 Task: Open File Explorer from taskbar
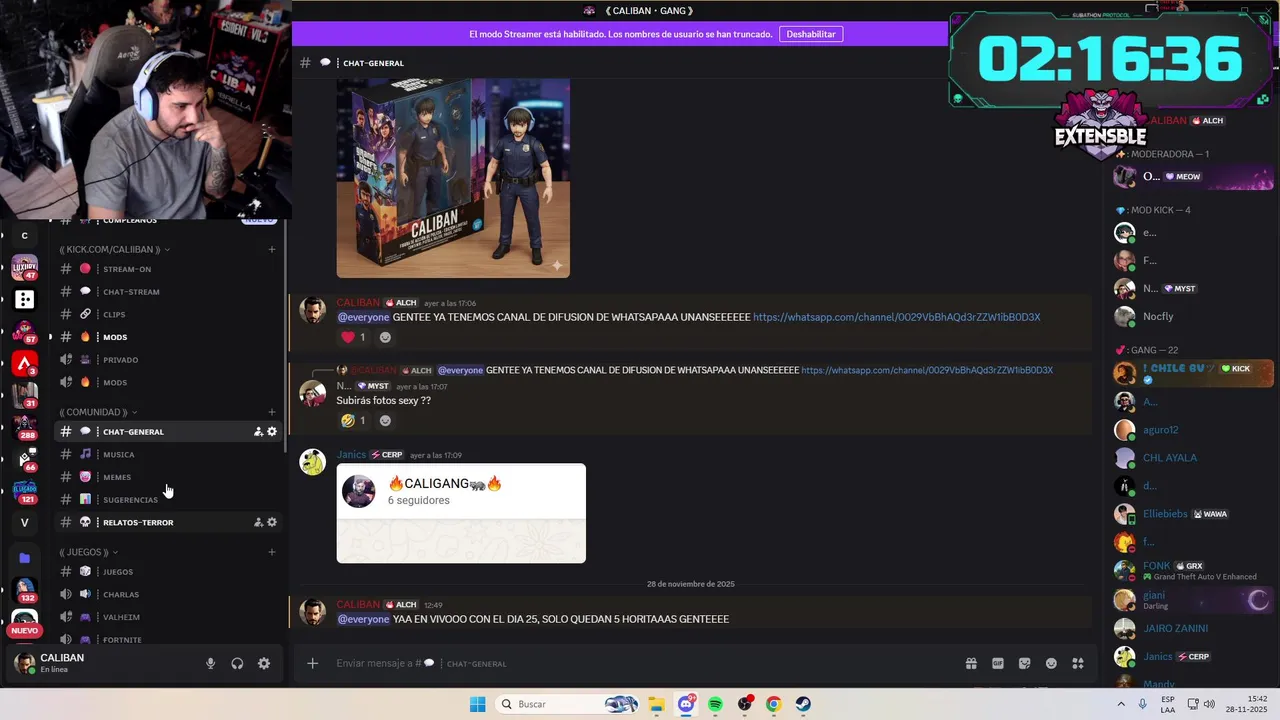pyautogui.click(x=656, y=704)
